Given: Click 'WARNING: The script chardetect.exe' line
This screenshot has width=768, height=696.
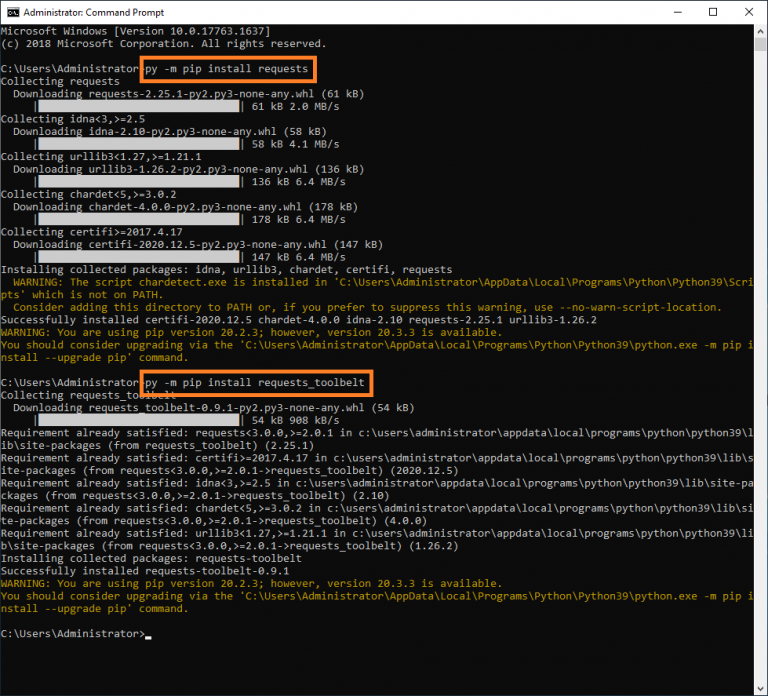Looking at the screenshot, I should pyautogui.click(x=377, y=288).
